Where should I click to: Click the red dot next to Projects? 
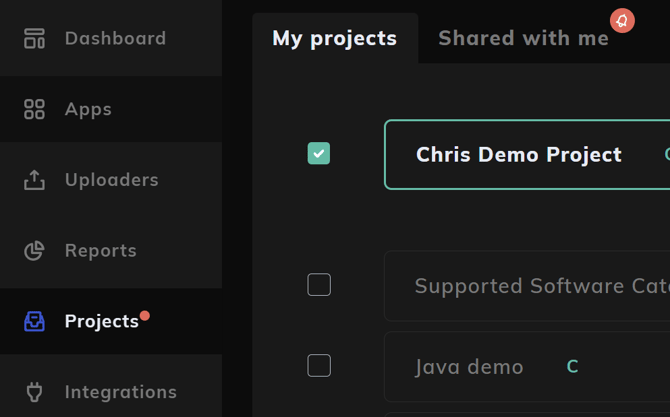(145, 316)
